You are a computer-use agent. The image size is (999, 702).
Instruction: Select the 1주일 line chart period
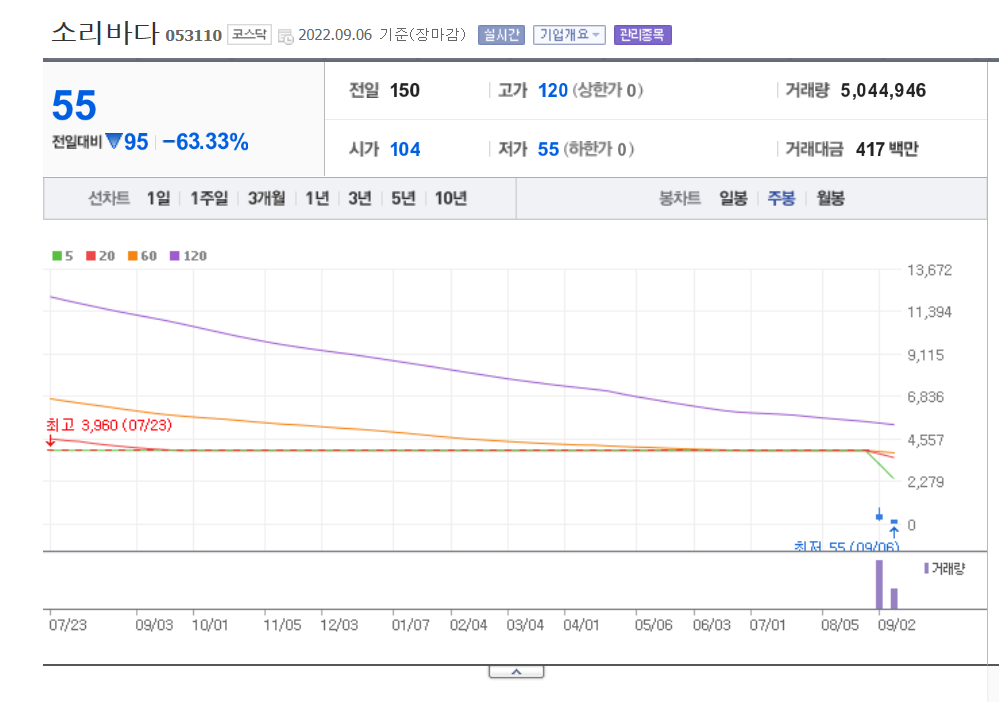click(209, 198)
